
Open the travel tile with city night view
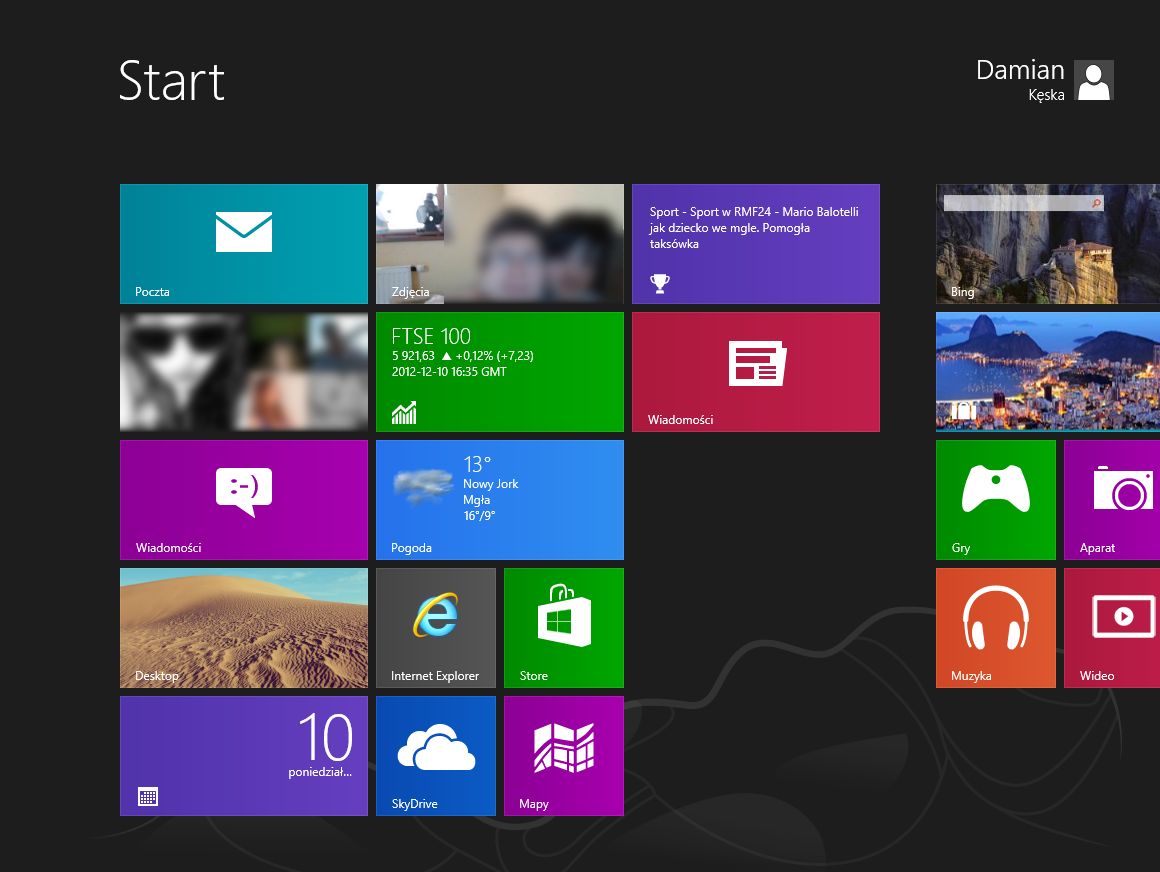tap(1048, 372)
